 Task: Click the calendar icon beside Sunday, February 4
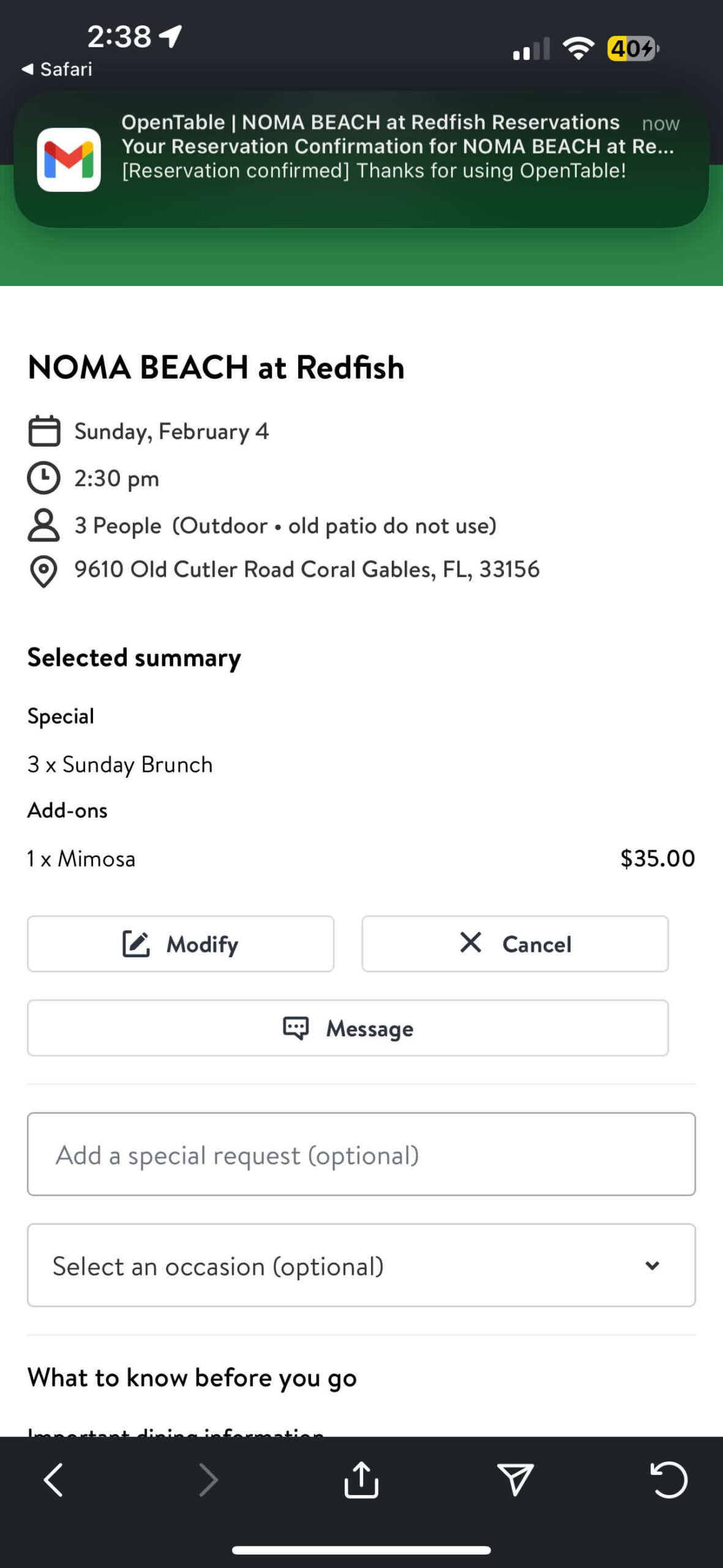click(44, 431)
